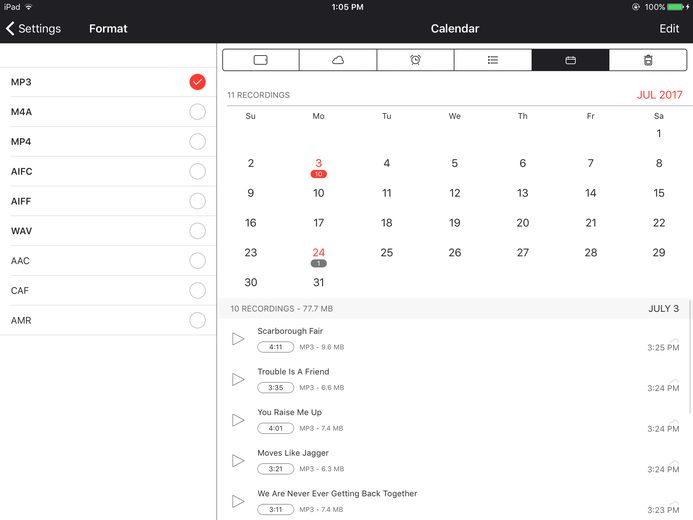Select July 20 on the calendar
The image size is (693, 520).
(x=522, y=223)
